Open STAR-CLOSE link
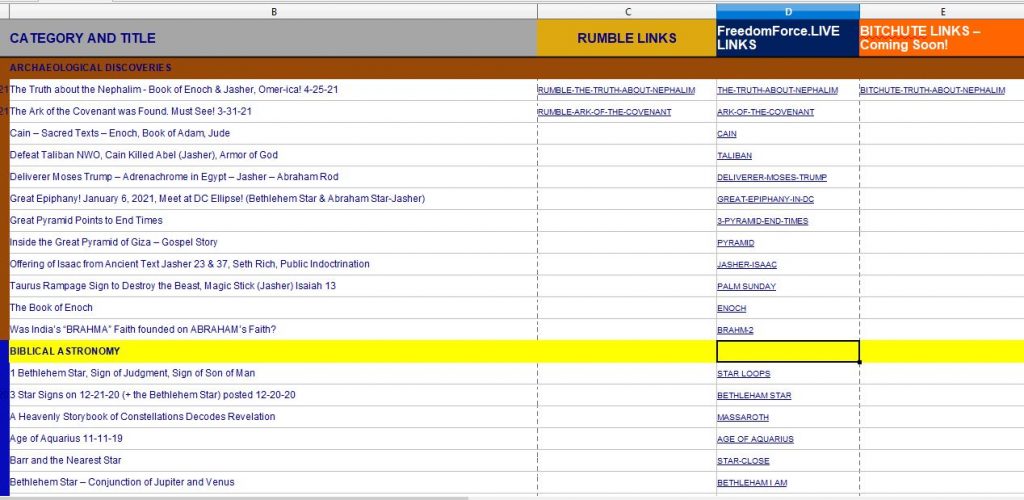This screenshot has width=1024, height=500. 743,461
